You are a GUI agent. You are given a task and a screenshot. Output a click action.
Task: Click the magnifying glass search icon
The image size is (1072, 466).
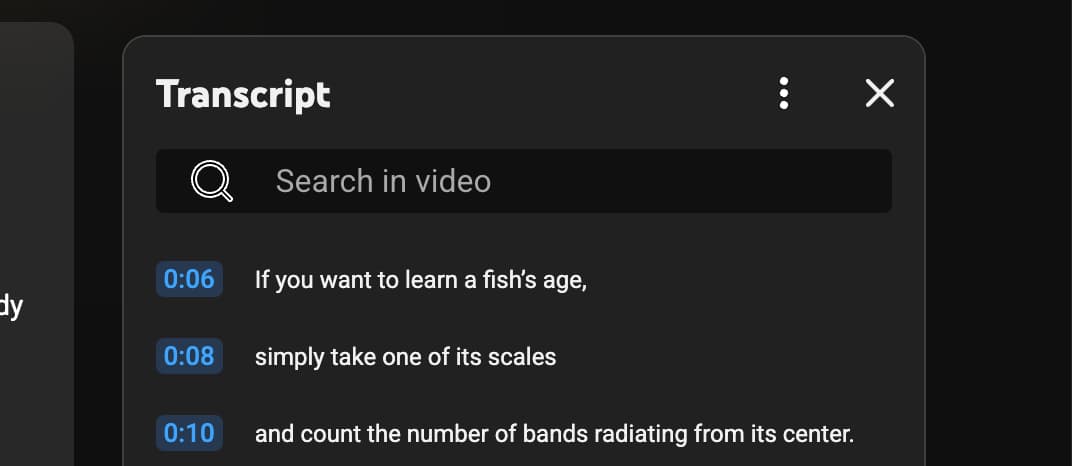212,181
